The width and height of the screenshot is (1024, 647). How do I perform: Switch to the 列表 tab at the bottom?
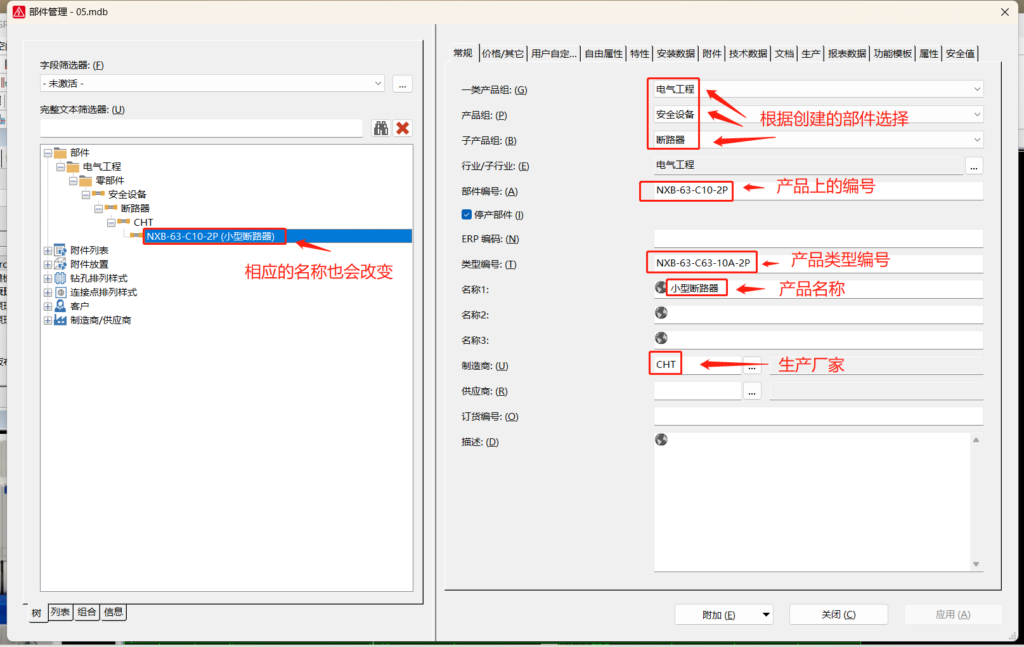click(x=61, y=612)
